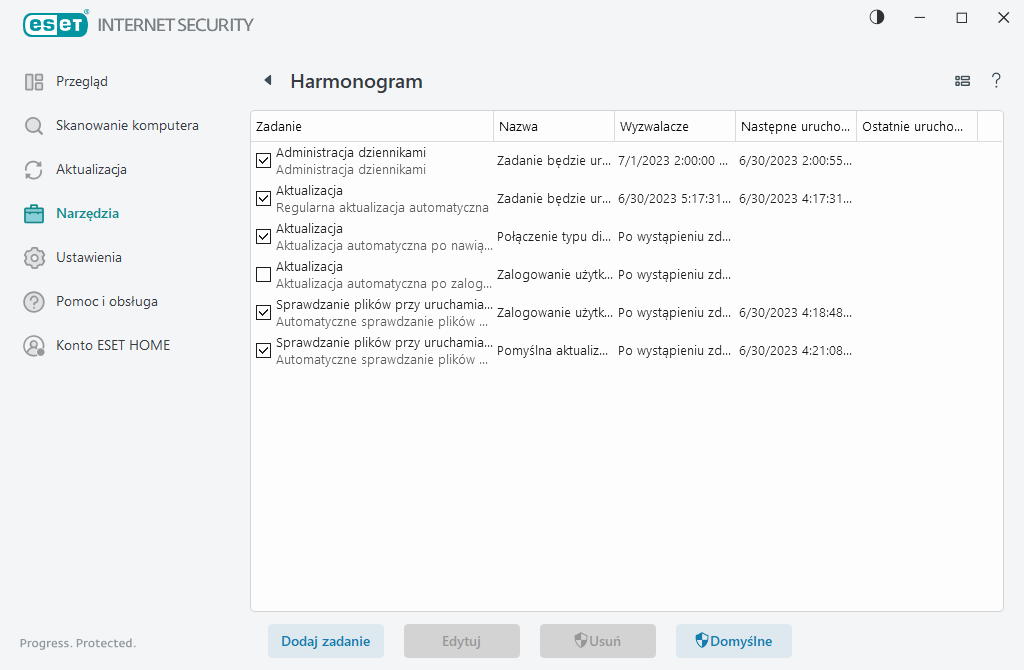Image resolution: width=1024 pixels, height=670 pixels.
Task: Open the Ustawienia menu item
Action: pyautogui.click(x=88, y=258)
